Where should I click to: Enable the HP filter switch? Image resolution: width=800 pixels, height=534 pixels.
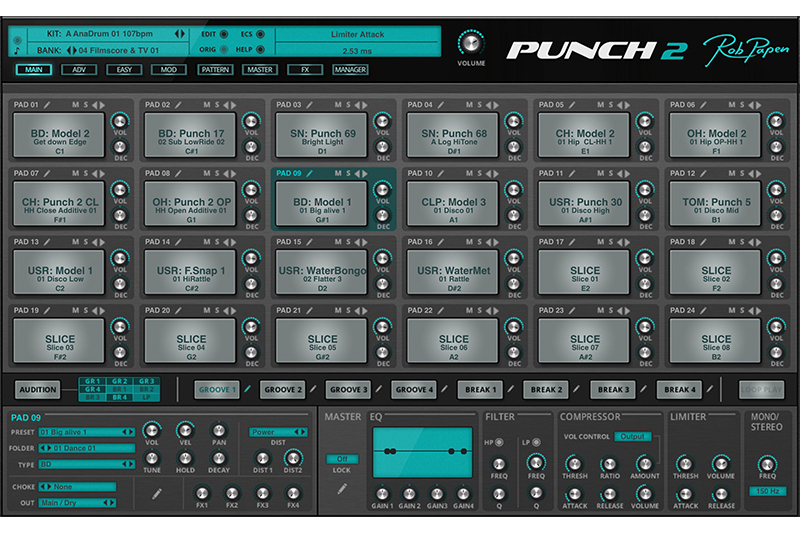pyautogui.click(x=499, y=442)
